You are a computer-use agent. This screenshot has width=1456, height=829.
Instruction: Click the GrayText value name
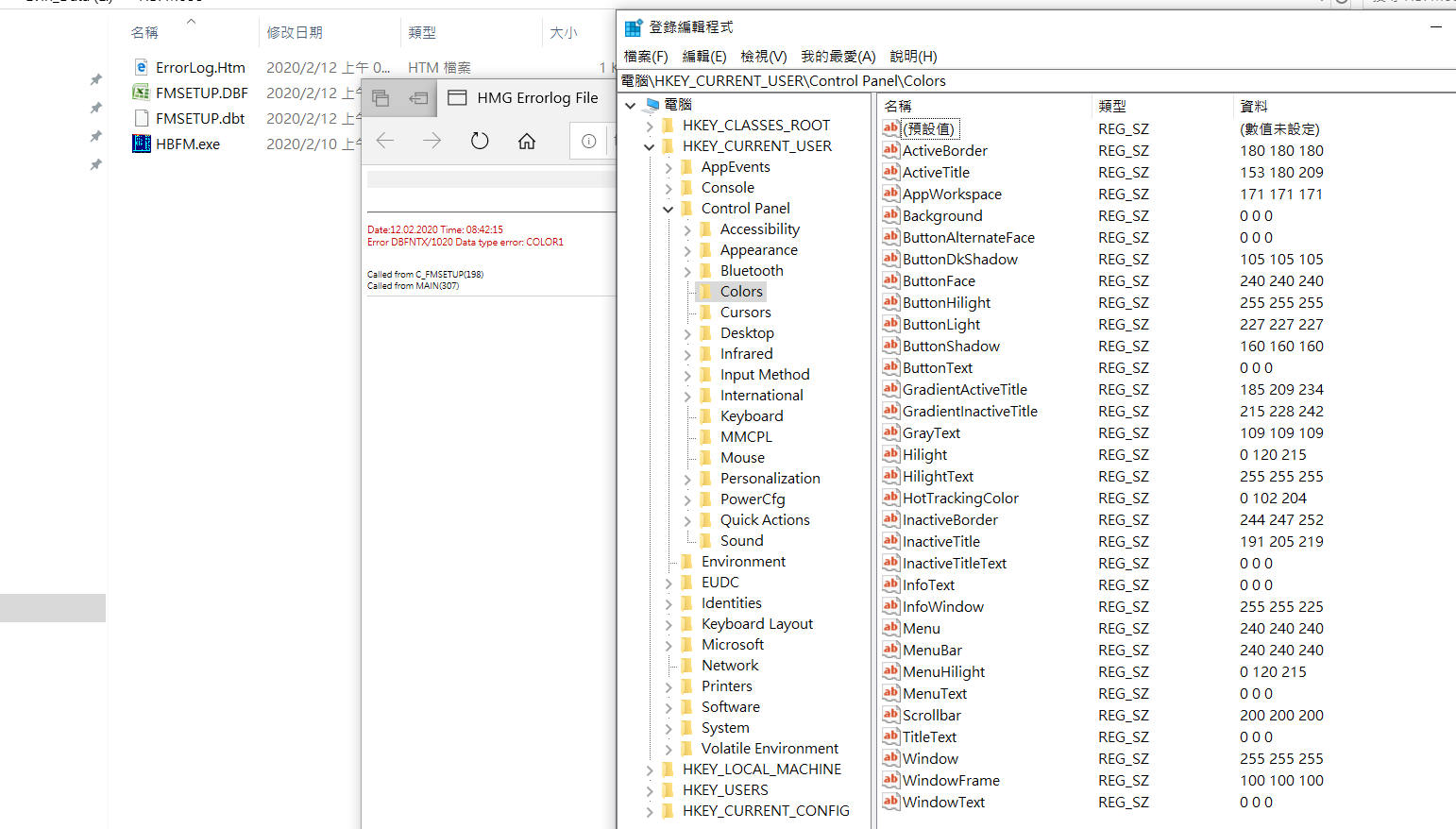(931, 432)
